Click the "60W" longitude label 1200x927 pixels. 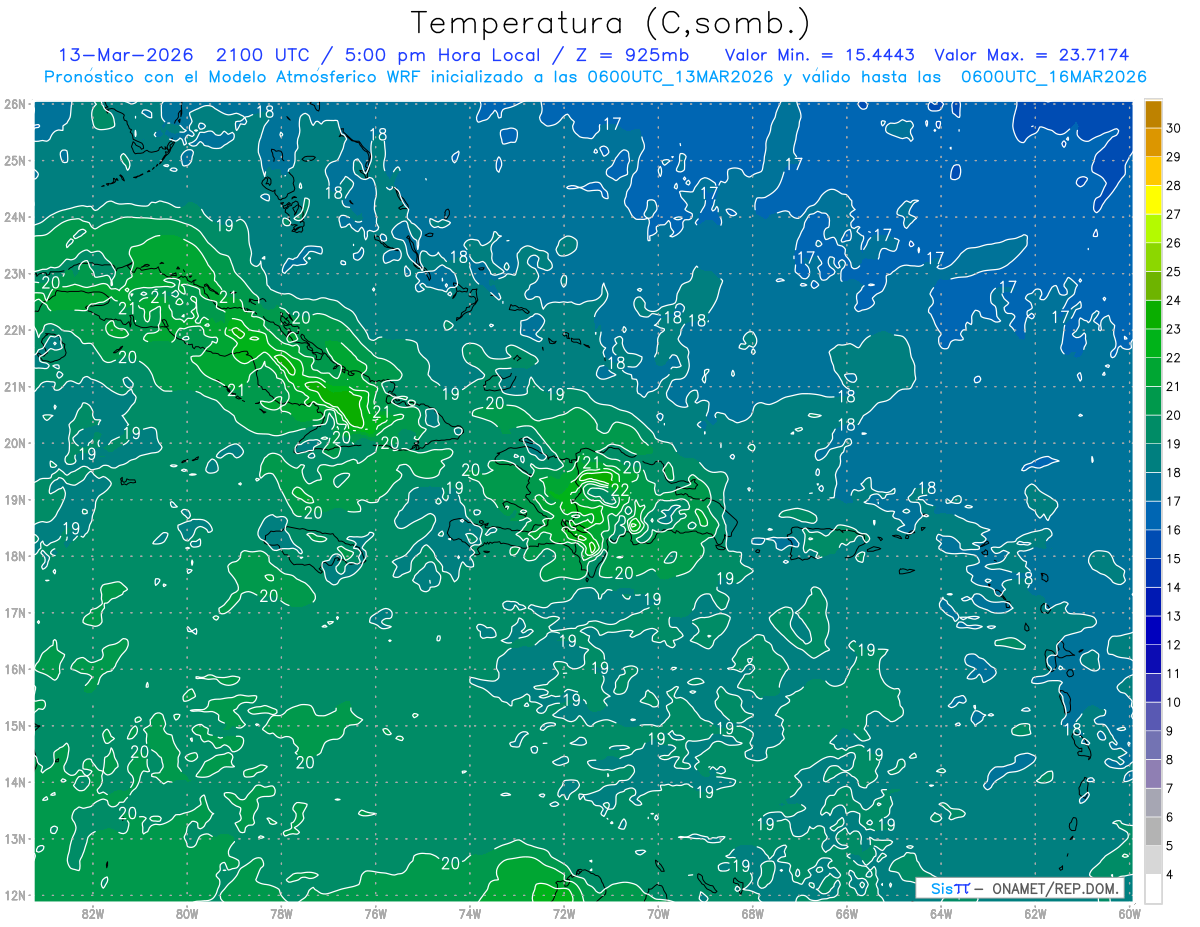coord(1128,913)
